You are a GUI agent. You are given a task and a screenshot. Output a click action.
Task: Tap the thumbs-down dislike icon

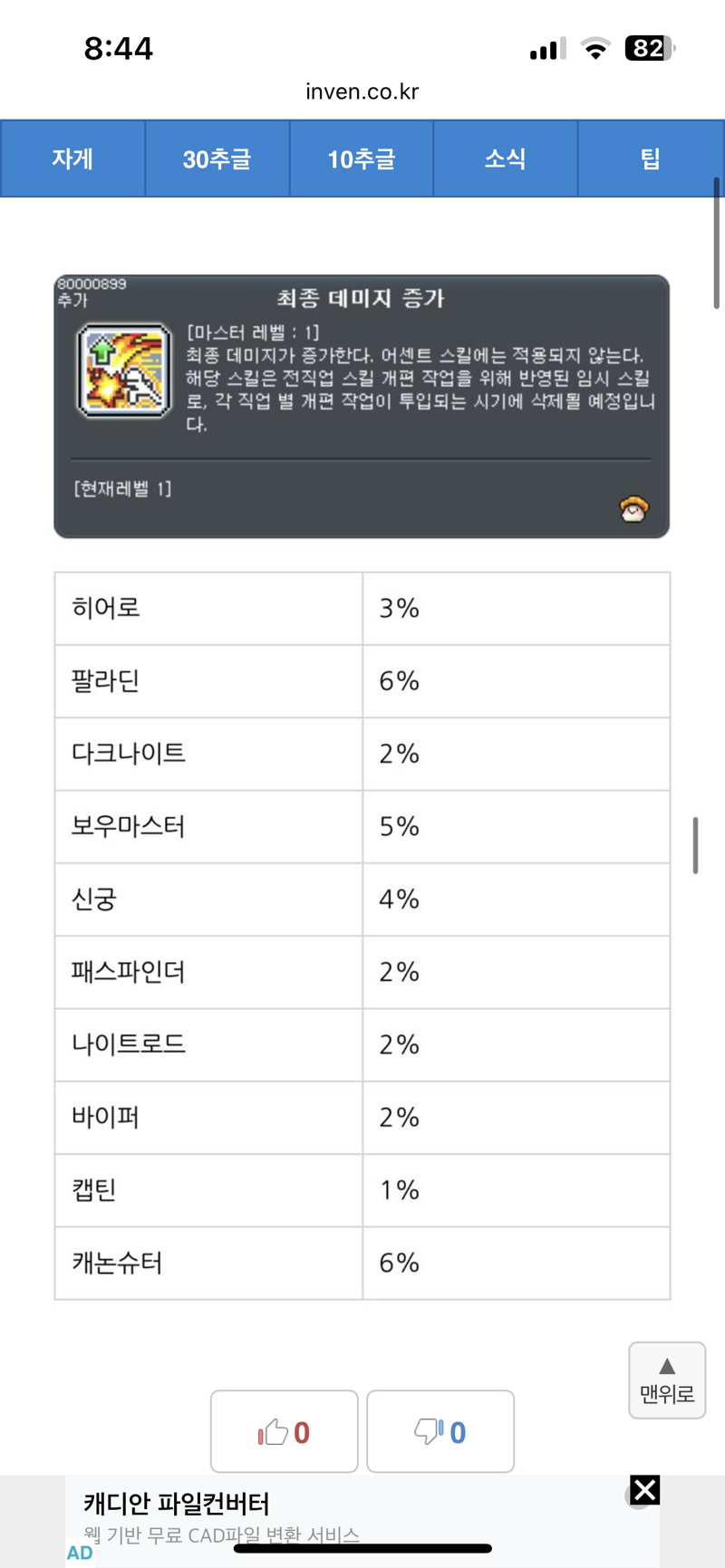(429, 1431)
